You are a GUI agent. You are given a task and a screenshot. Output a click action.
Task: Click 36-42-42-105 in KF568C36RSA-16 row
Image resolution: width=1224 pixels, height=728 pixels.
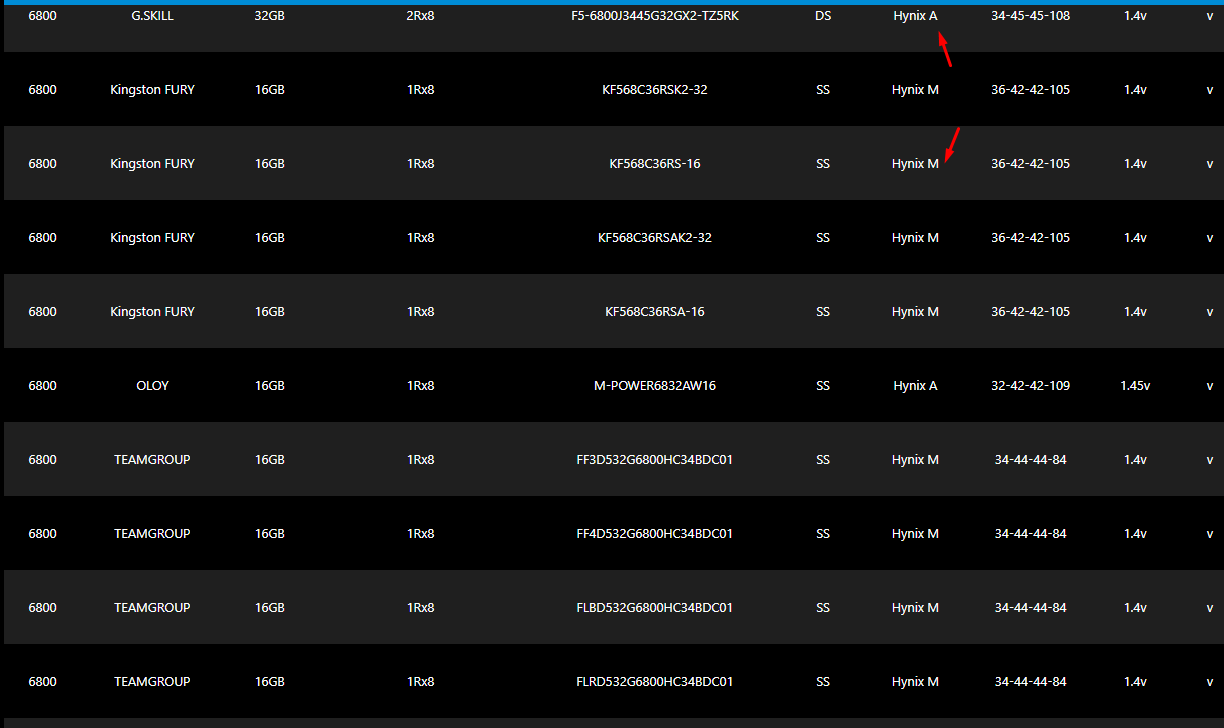coord(1030,312)
